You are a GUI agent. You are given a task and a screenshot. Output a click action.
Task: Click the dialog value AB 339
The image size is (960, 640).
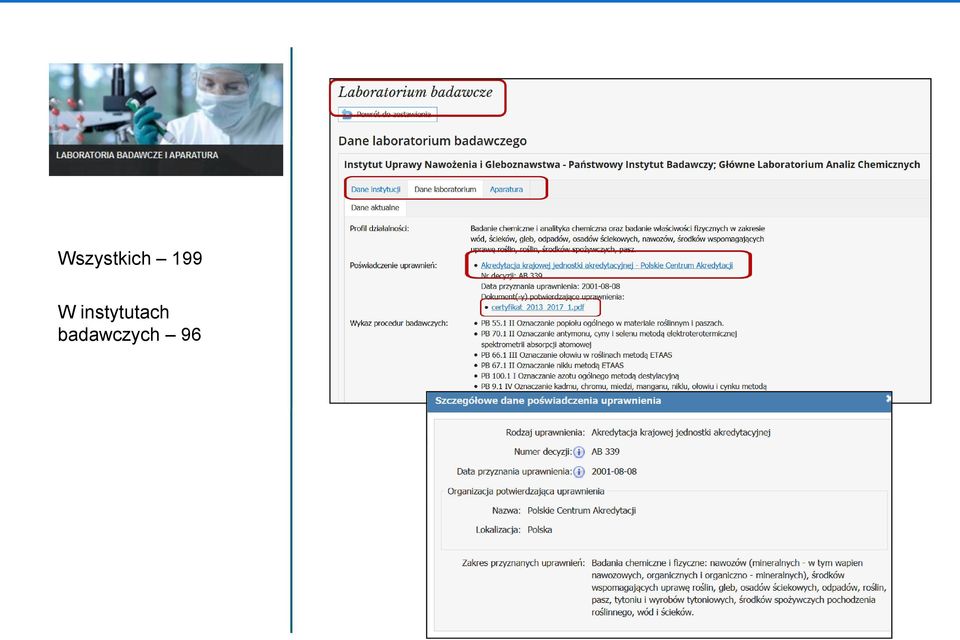click(605, 452)
